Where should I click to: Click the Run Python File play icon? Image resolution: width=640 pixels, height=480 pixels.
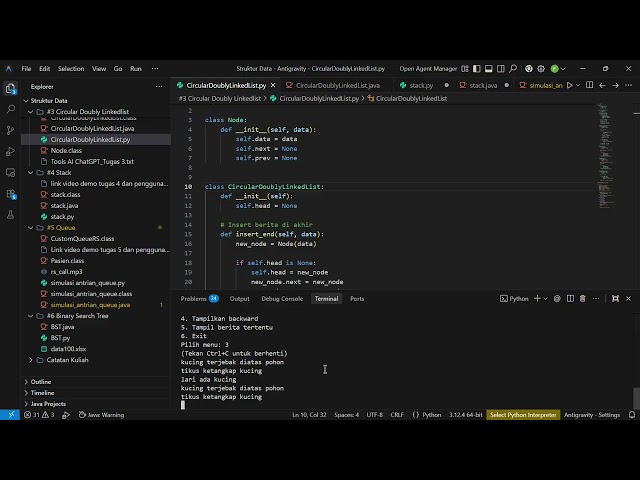click(x=570, y=85)
